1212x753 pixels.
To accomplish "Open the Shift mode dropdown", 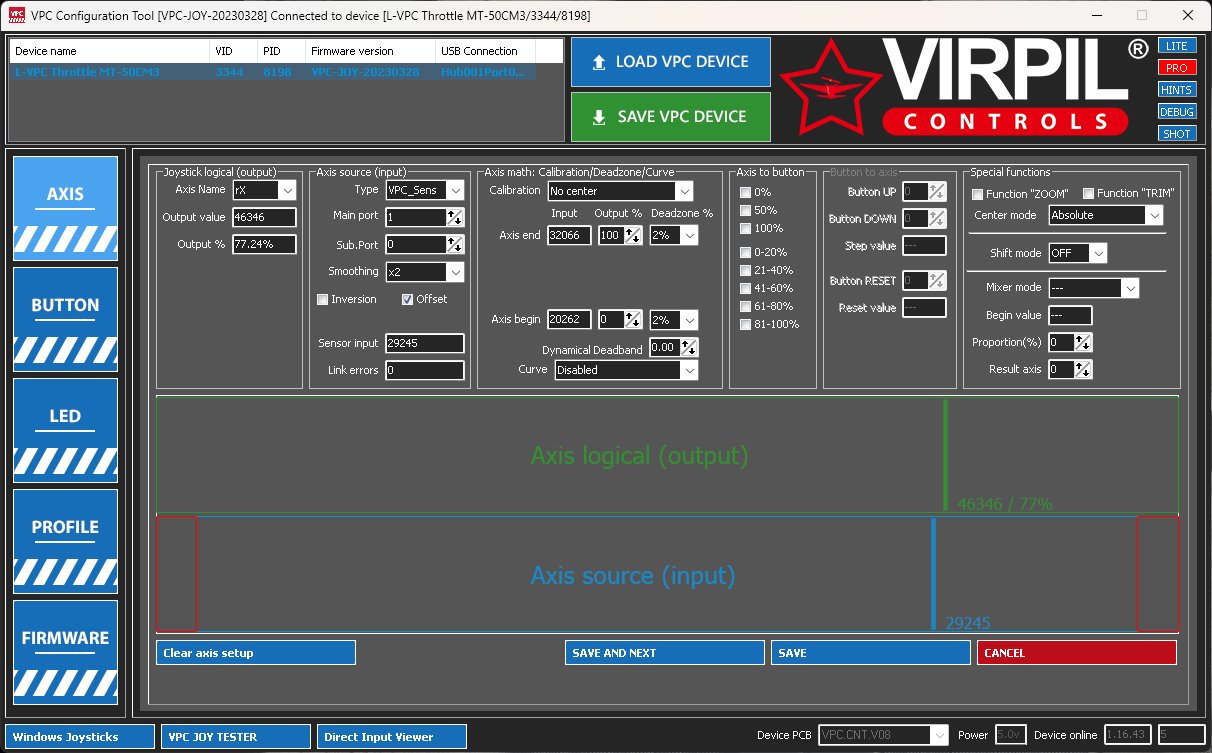I will [x=1077, y=253].
